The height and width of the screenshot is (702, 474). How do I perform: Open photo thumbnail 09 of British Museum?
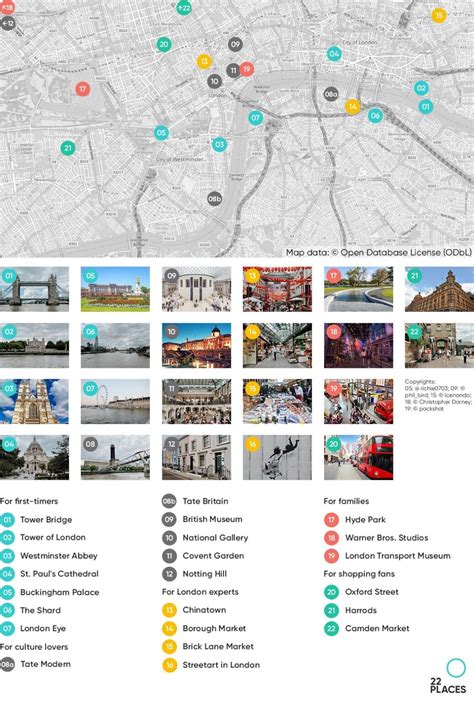[196, 289]
